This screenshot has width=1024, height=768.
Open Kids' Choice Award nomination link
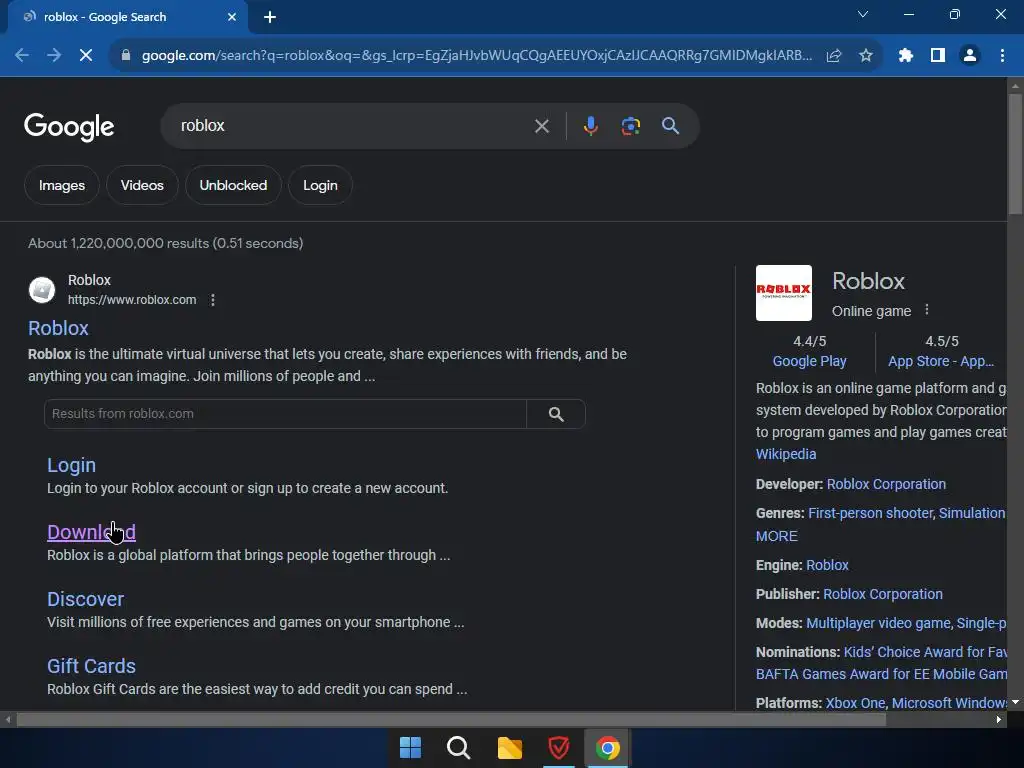[925, 652]
